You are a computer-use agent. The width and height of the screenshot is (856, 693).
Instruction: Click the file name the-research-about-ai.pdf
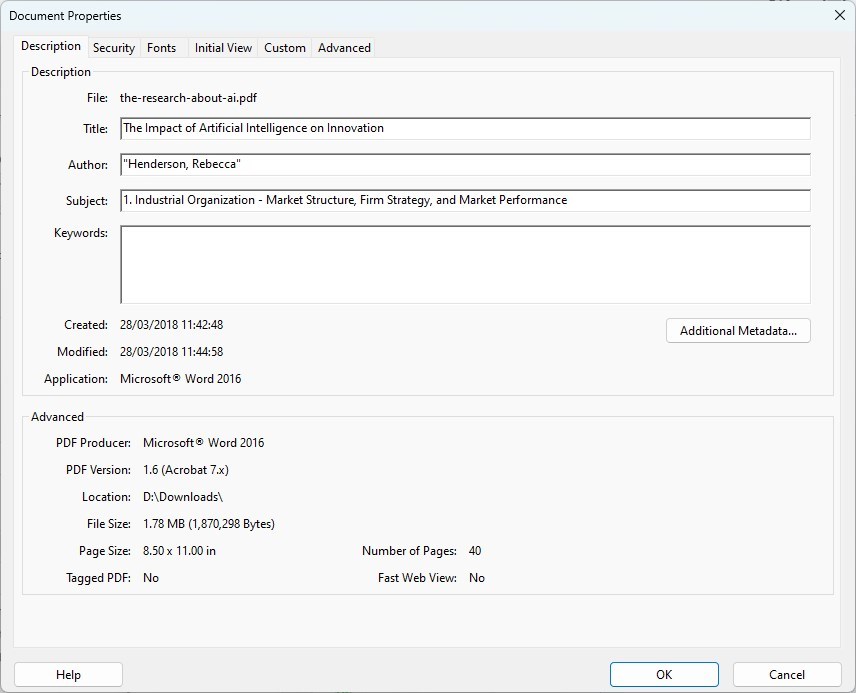[x=188, y=98]
